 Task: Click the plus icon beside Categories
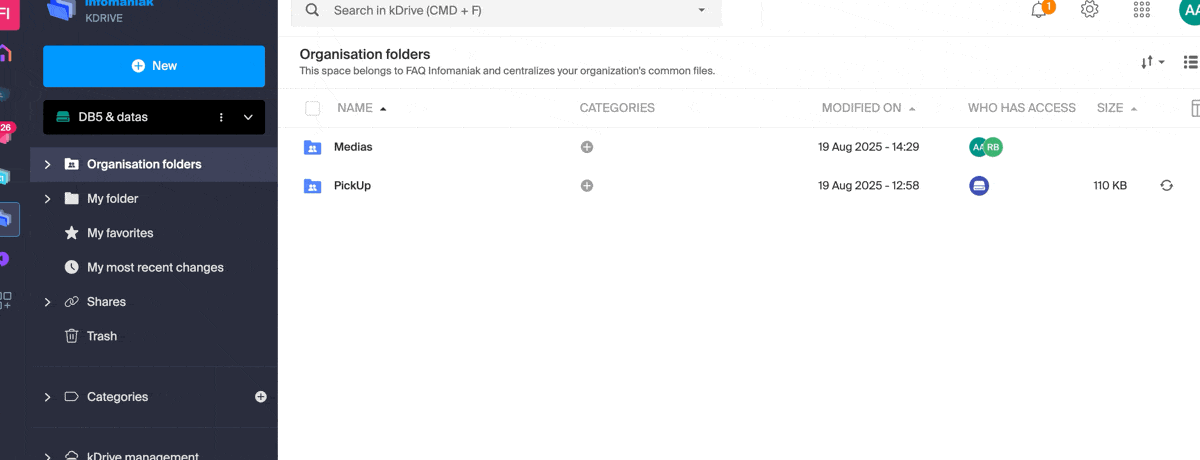(x=261, y=397)
